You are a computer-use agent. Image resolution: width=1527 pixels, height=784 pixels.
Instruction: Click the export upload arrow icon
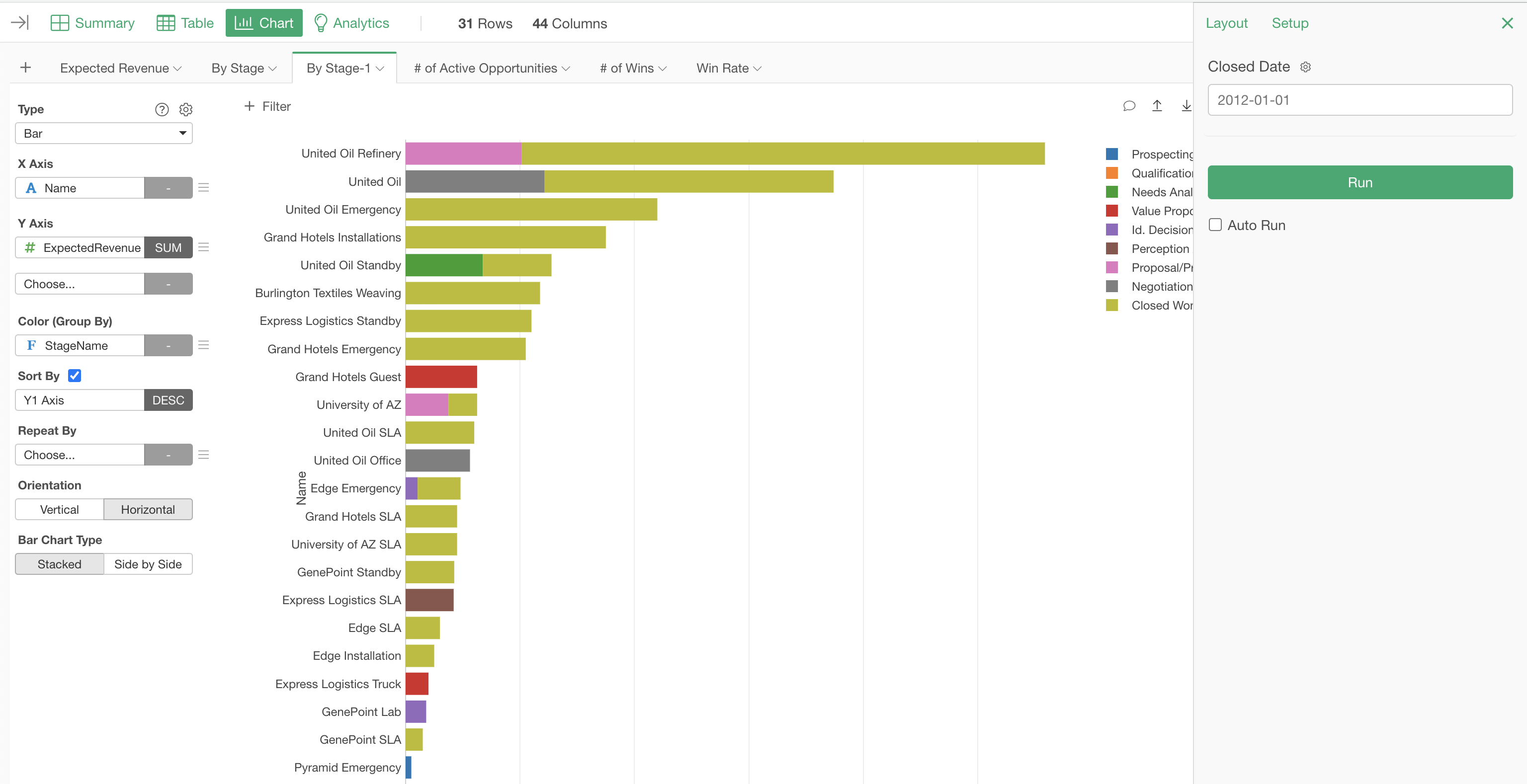[1157, 106]
